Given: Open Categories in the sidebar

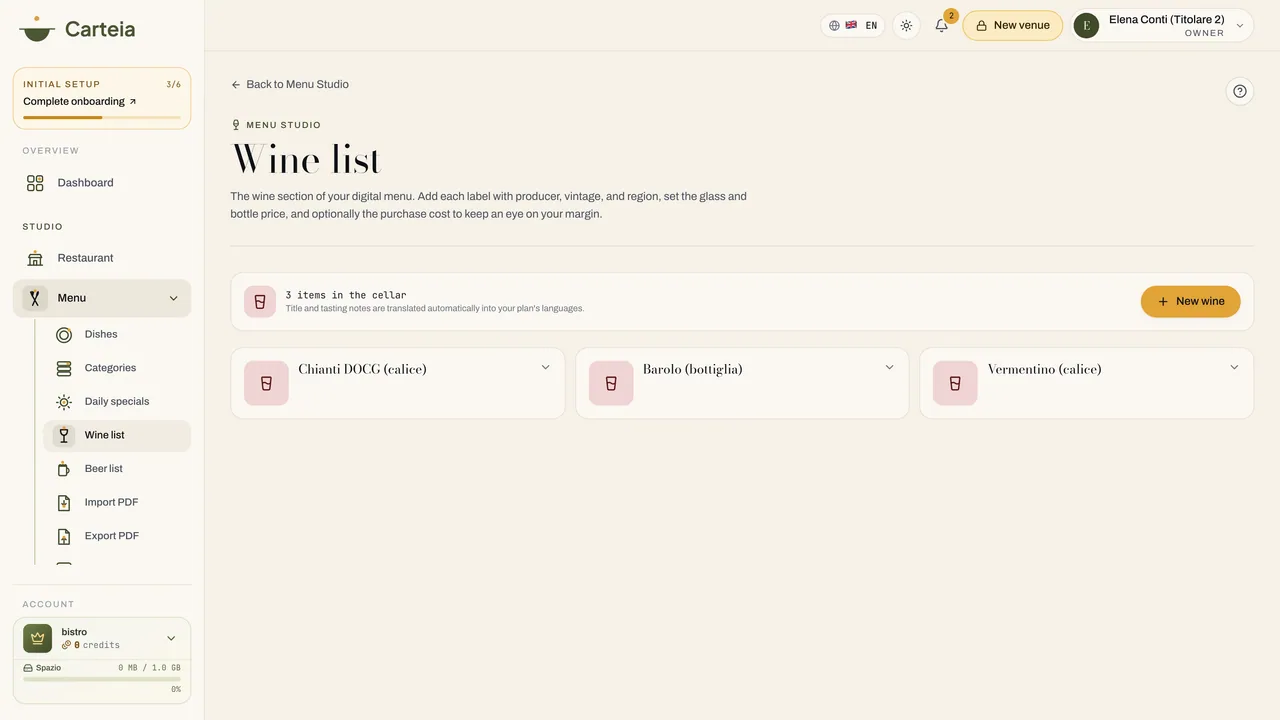Looking at the screenshot, I should [117, 368].
